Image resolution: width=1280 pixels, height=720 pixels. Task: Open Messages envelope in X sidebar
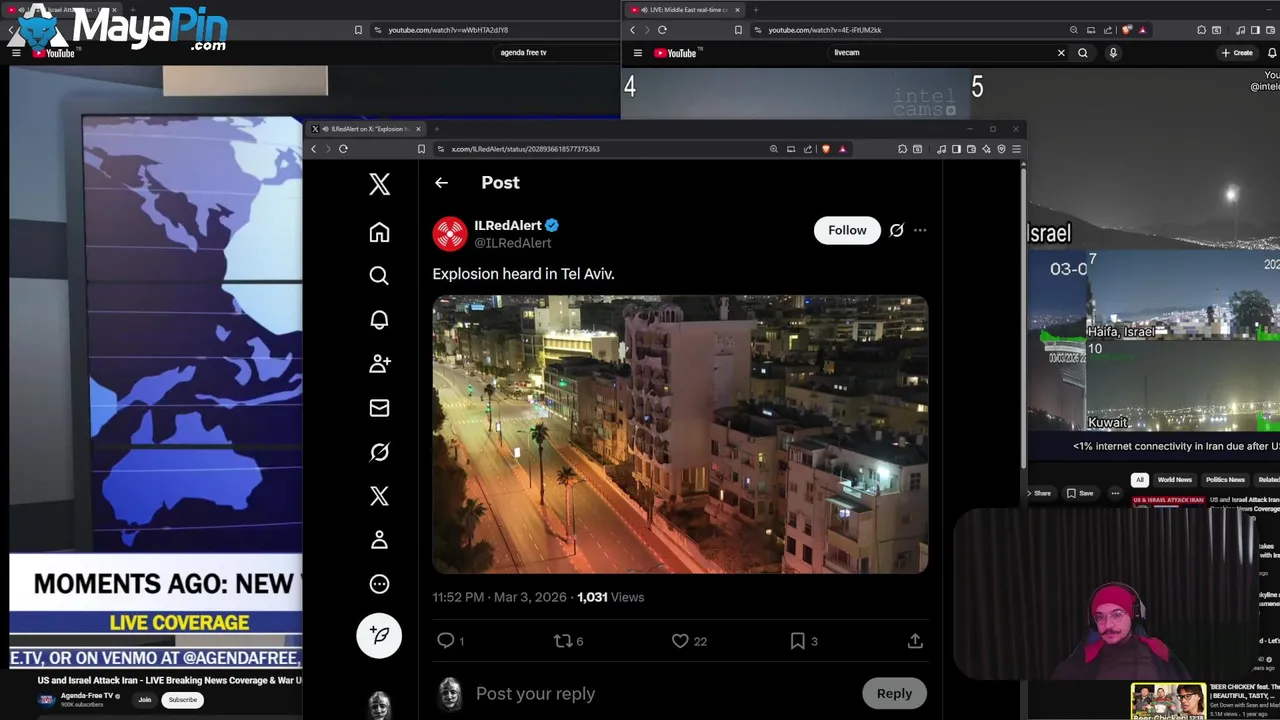pos(379,408)
